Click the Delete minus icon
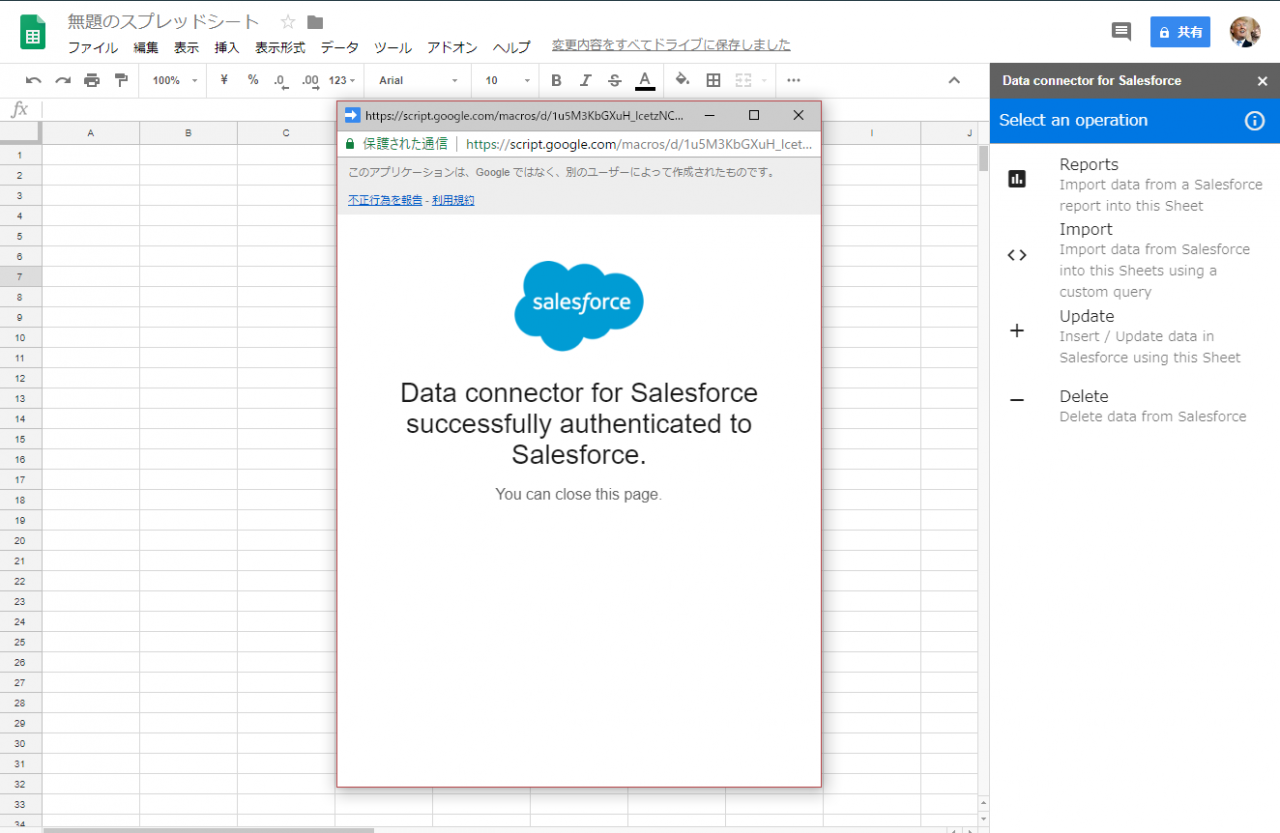The image size is (1280, 833). 1017,400
